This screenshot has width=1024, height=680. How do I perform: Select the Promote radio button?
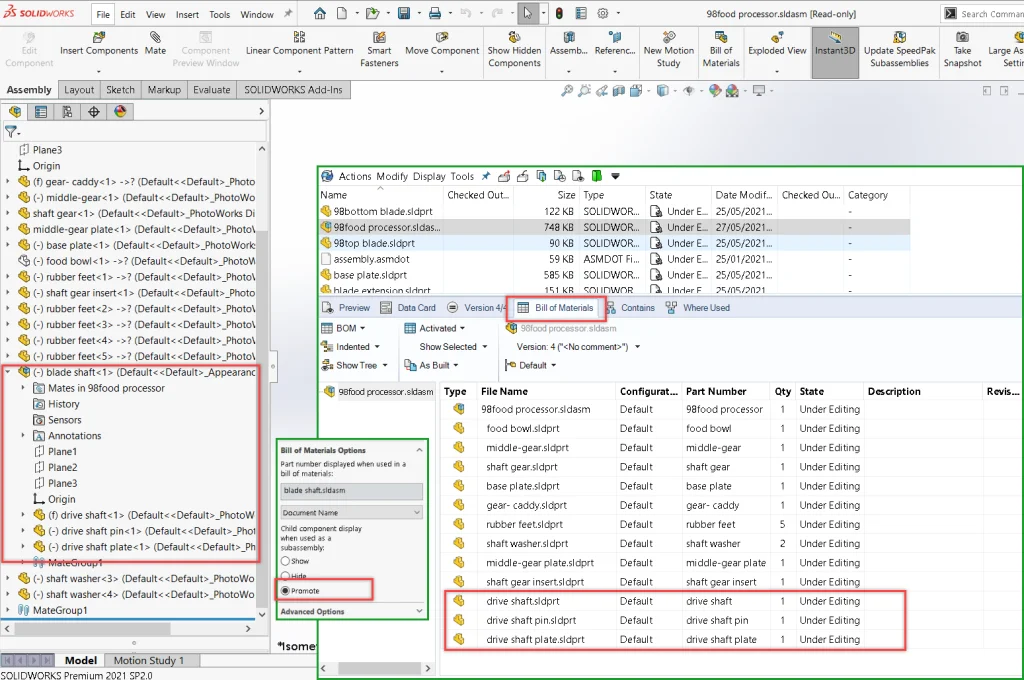pos(286,591)
